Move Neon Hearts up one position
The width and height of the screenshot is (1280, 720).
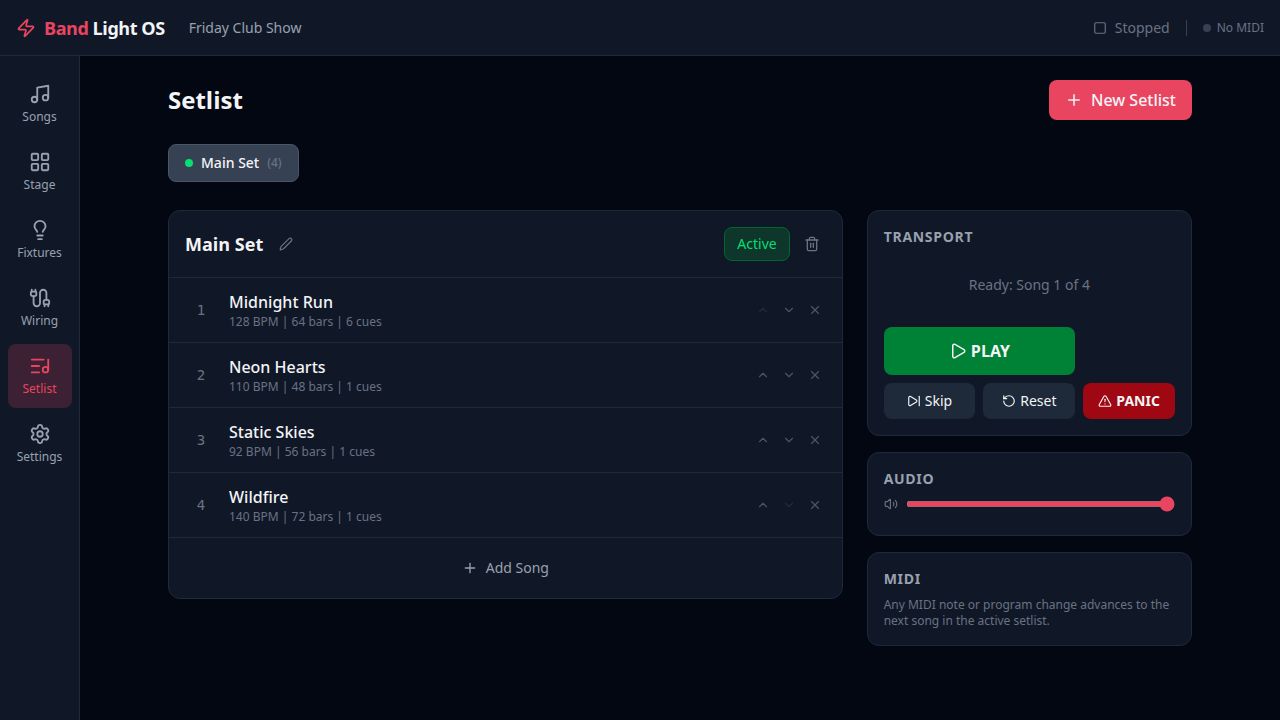(763, 375)
